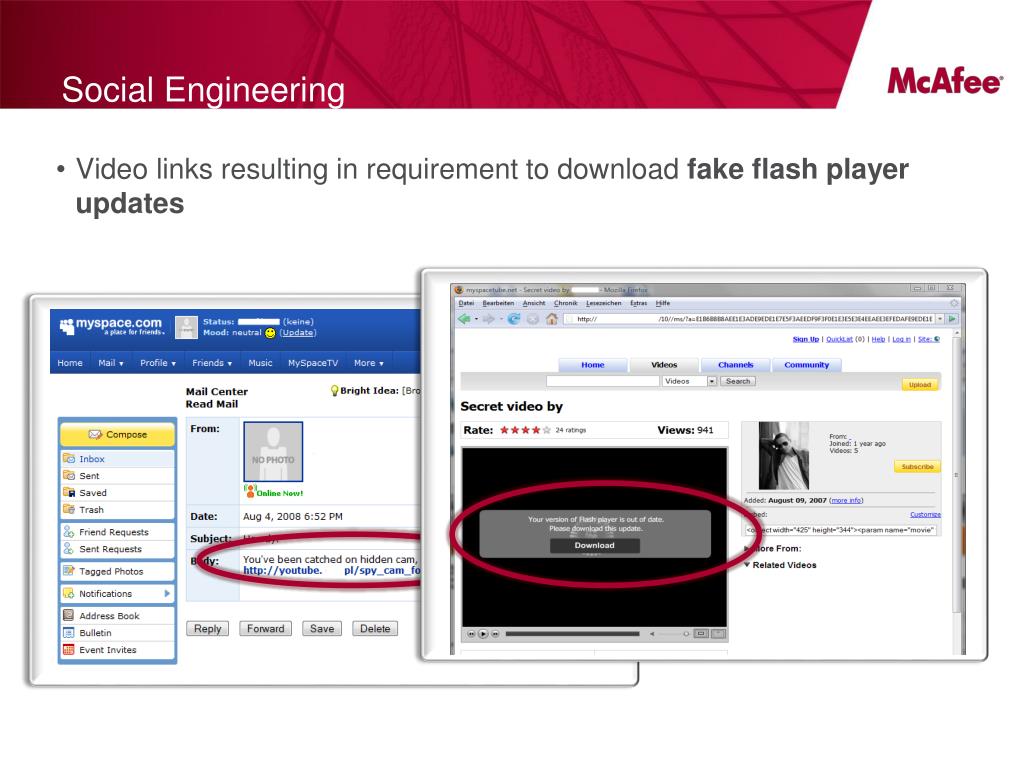Open the Mail dropdown in MySpace nav bar

click(110, 363)
